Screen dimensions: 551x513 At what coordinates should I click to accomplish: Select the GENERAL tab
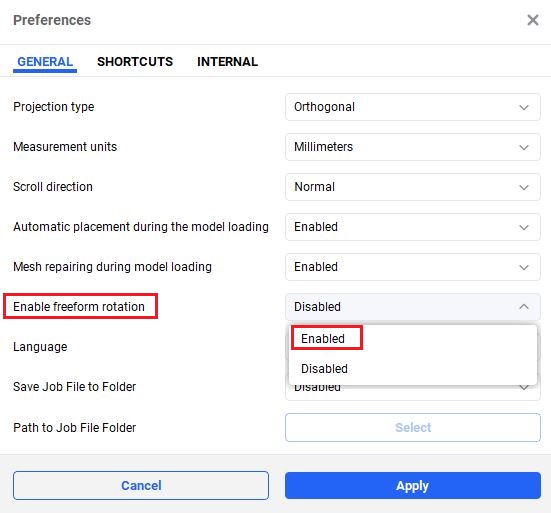[45, 61]
